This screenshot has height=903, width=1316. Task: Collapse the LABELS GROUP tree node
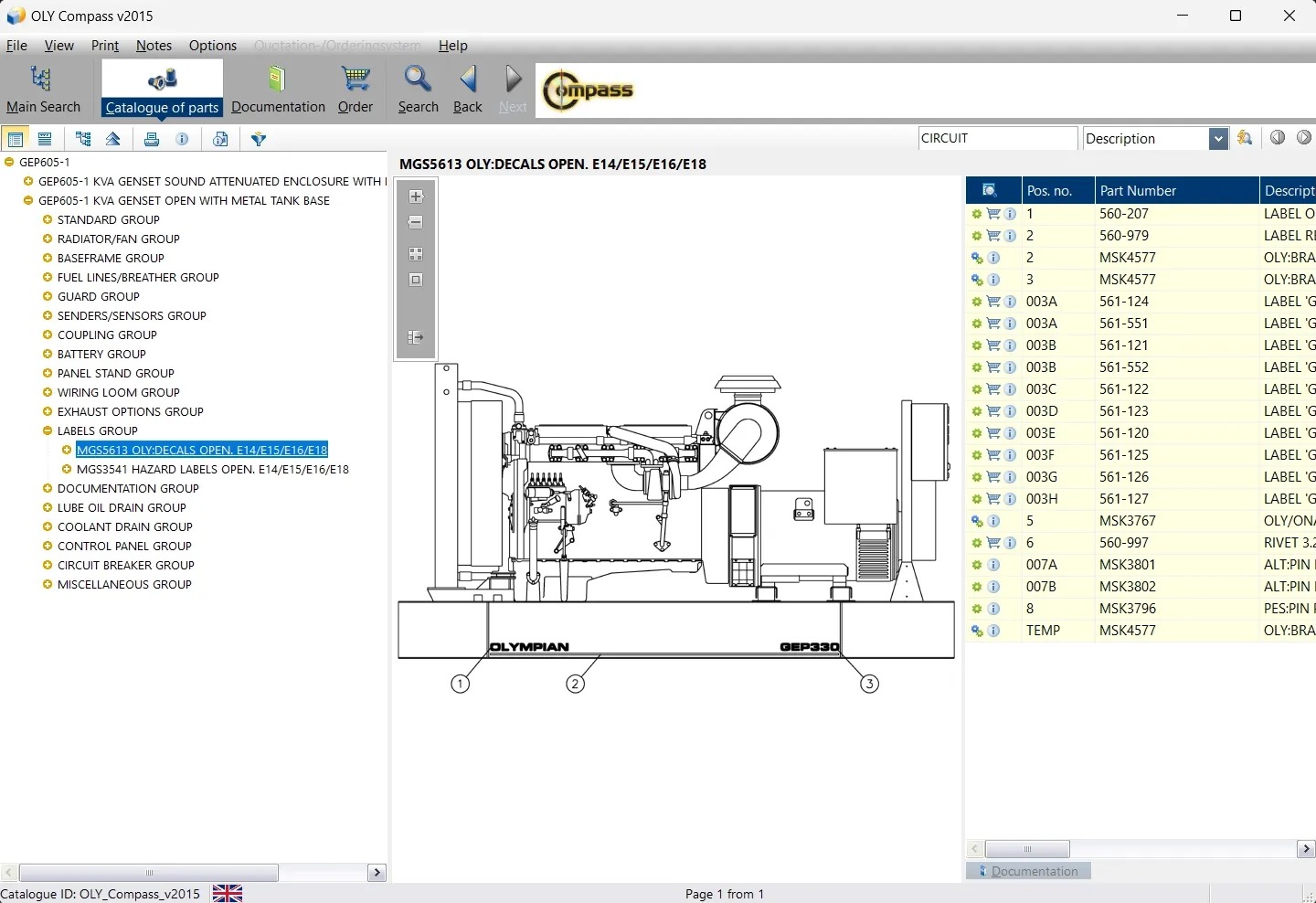(x=48, y=431)
